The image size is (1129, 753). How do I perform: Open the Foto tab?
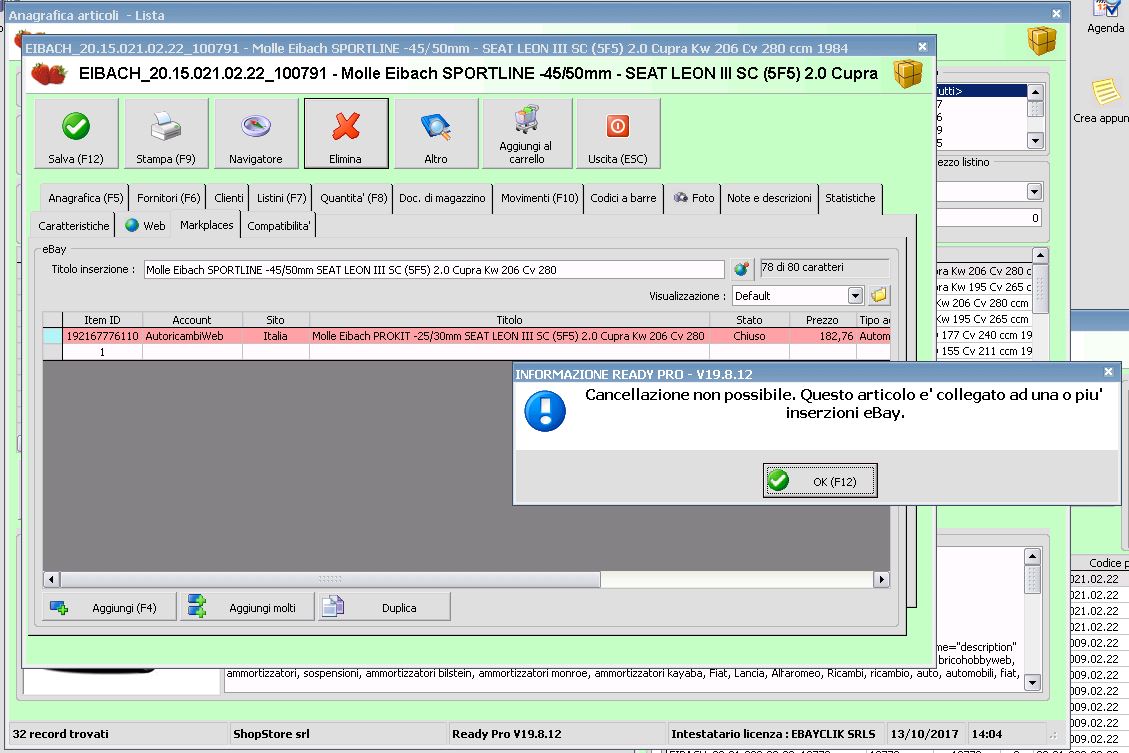[694, 198]
